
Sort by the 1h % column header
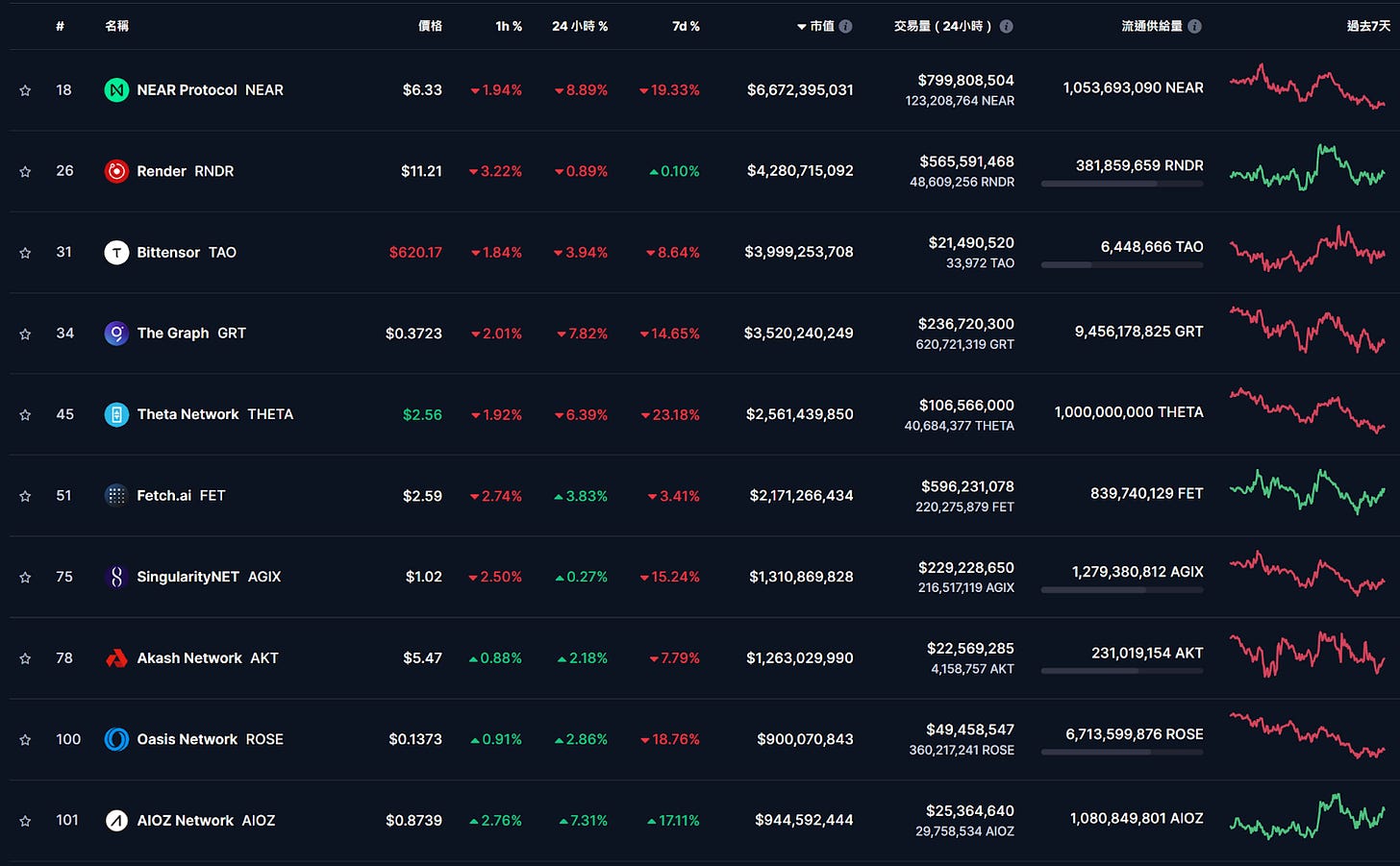click(509, 26)
